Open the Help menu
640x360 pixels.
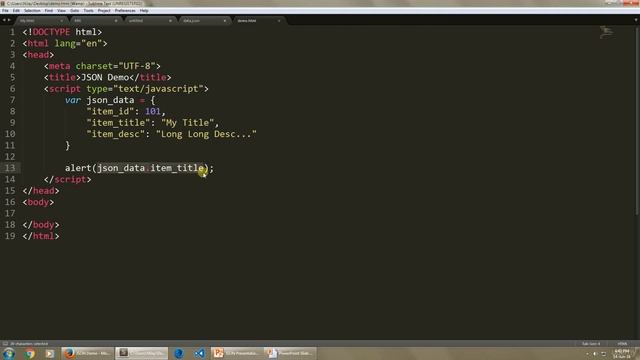pos(144,11)
